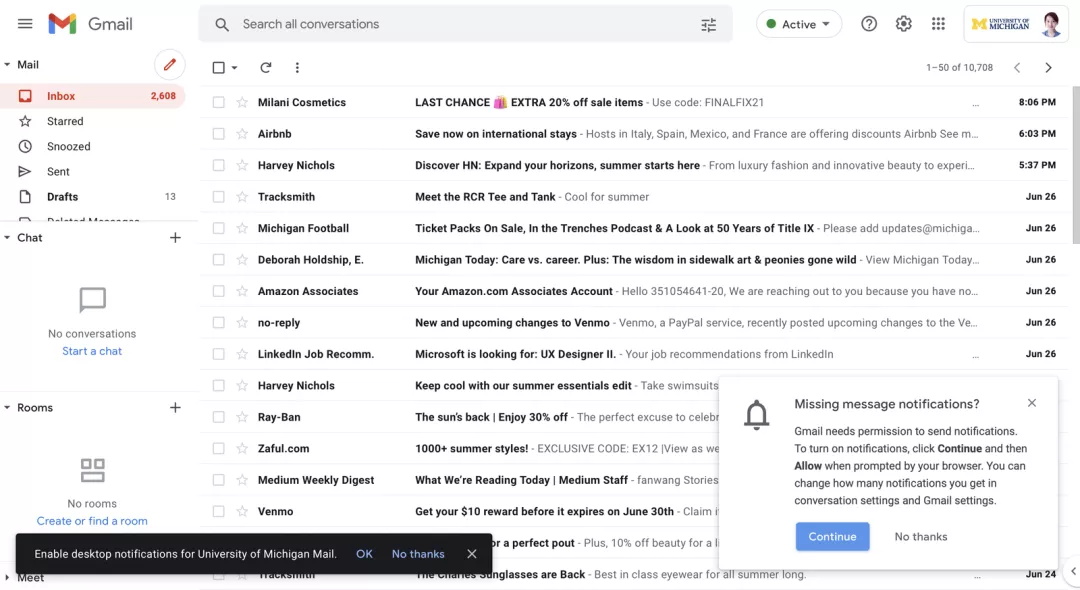Open the More options three-dot menu
Screen dimensions: 1080x590
pyautogui.click(x=297, y=67)
